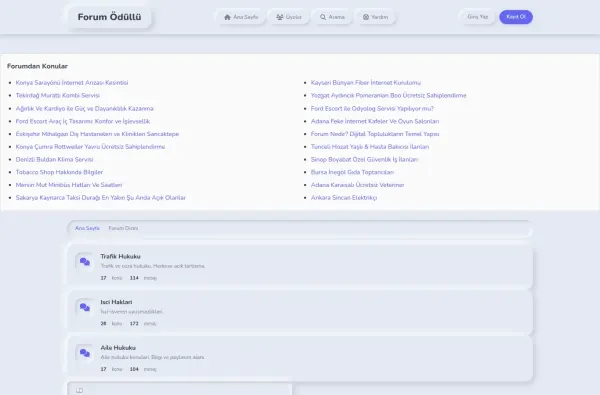The height and width of the screenshot is (395, 600).
Task: Open Konya Çumra Rottweiler Yavru topic
Action: pyautogui.click(x=90, y=147)
